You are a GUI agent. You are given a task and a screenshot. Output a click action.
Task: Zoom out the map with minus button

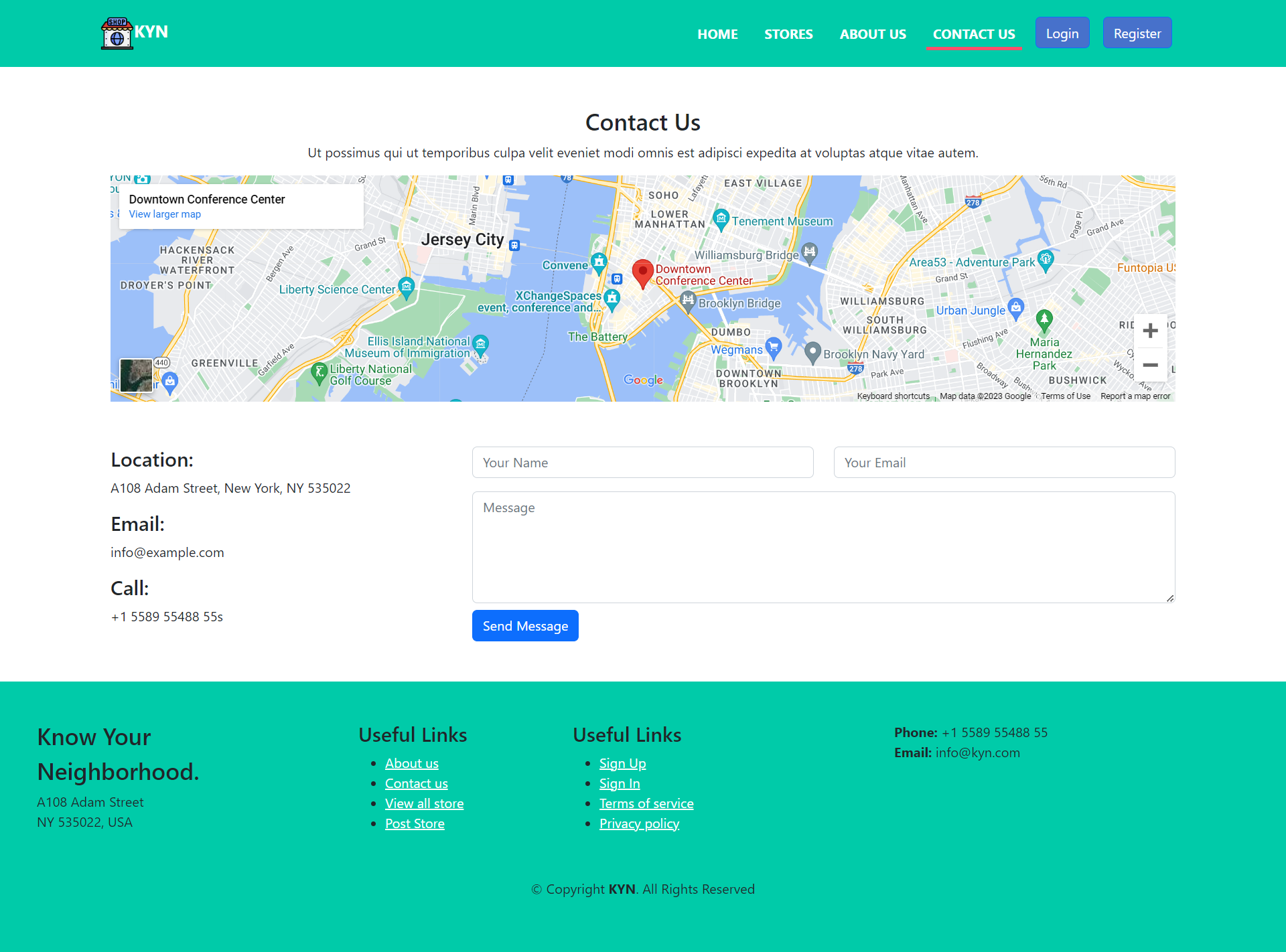1151,365
